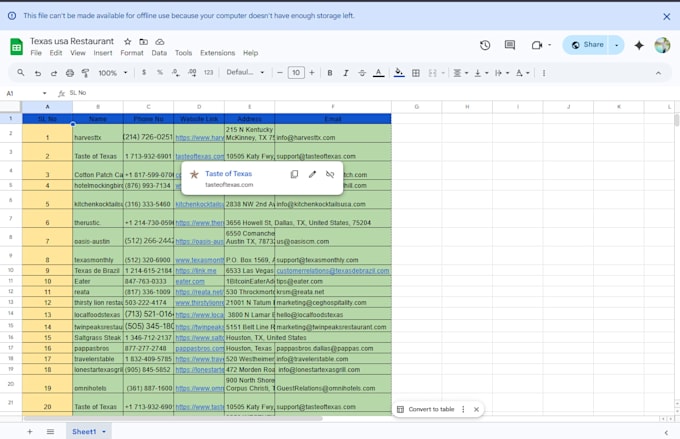Open the Tools menu
The image size is (680, 439).
pyautogui.click(x=183, y=53)
